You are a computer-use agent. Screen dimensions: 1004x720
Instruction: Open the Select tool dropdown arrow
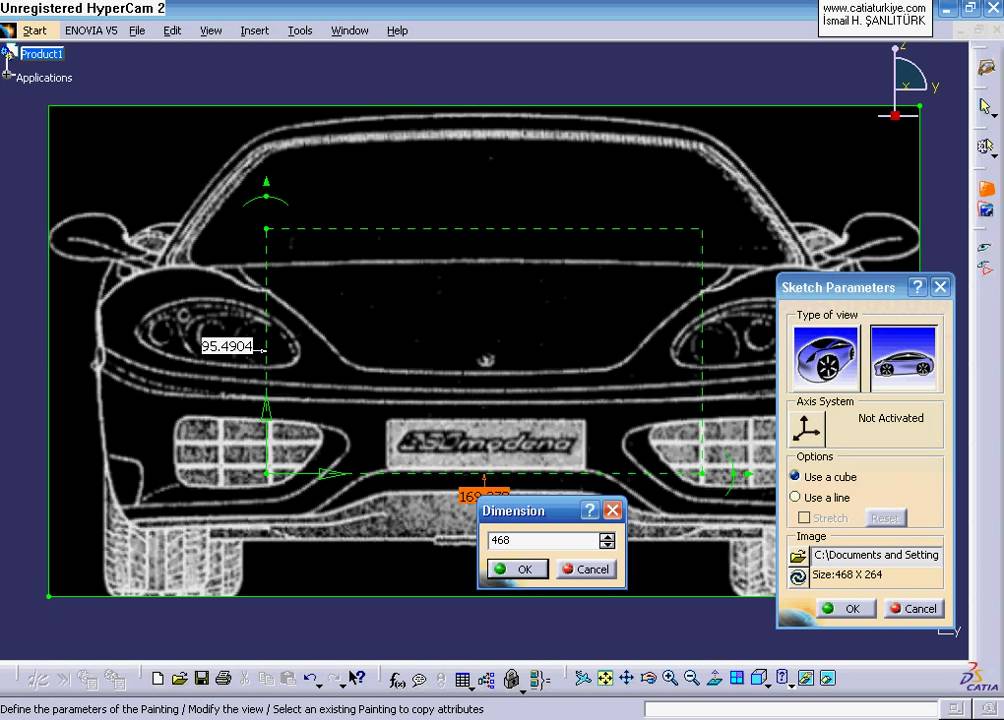point(994,116)
